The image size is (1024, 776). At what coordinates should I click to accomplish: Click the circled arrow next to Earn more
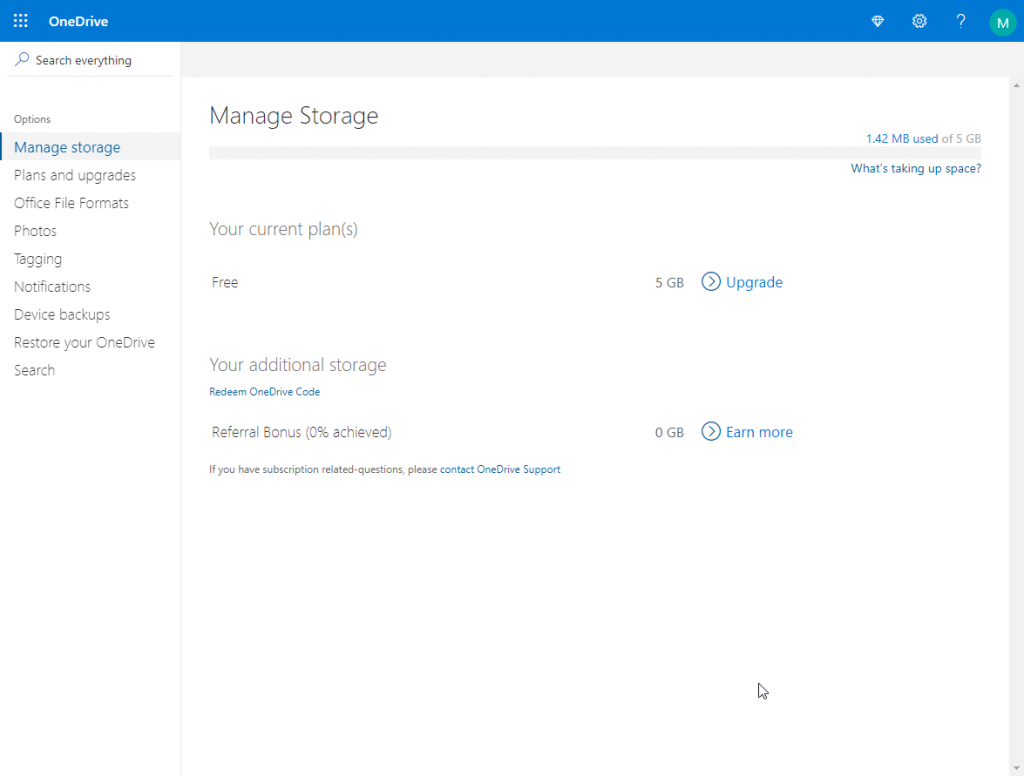click(x=711, y=431)
